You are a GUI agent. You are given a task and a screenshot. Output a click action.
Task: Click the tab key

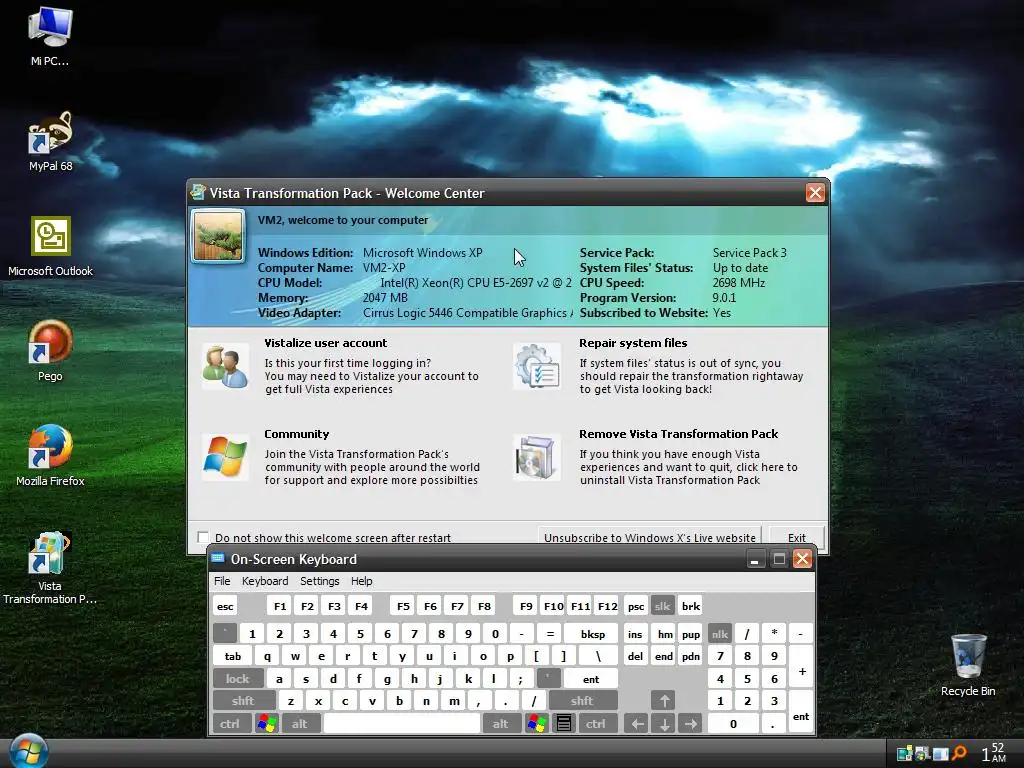click(233, 656)
